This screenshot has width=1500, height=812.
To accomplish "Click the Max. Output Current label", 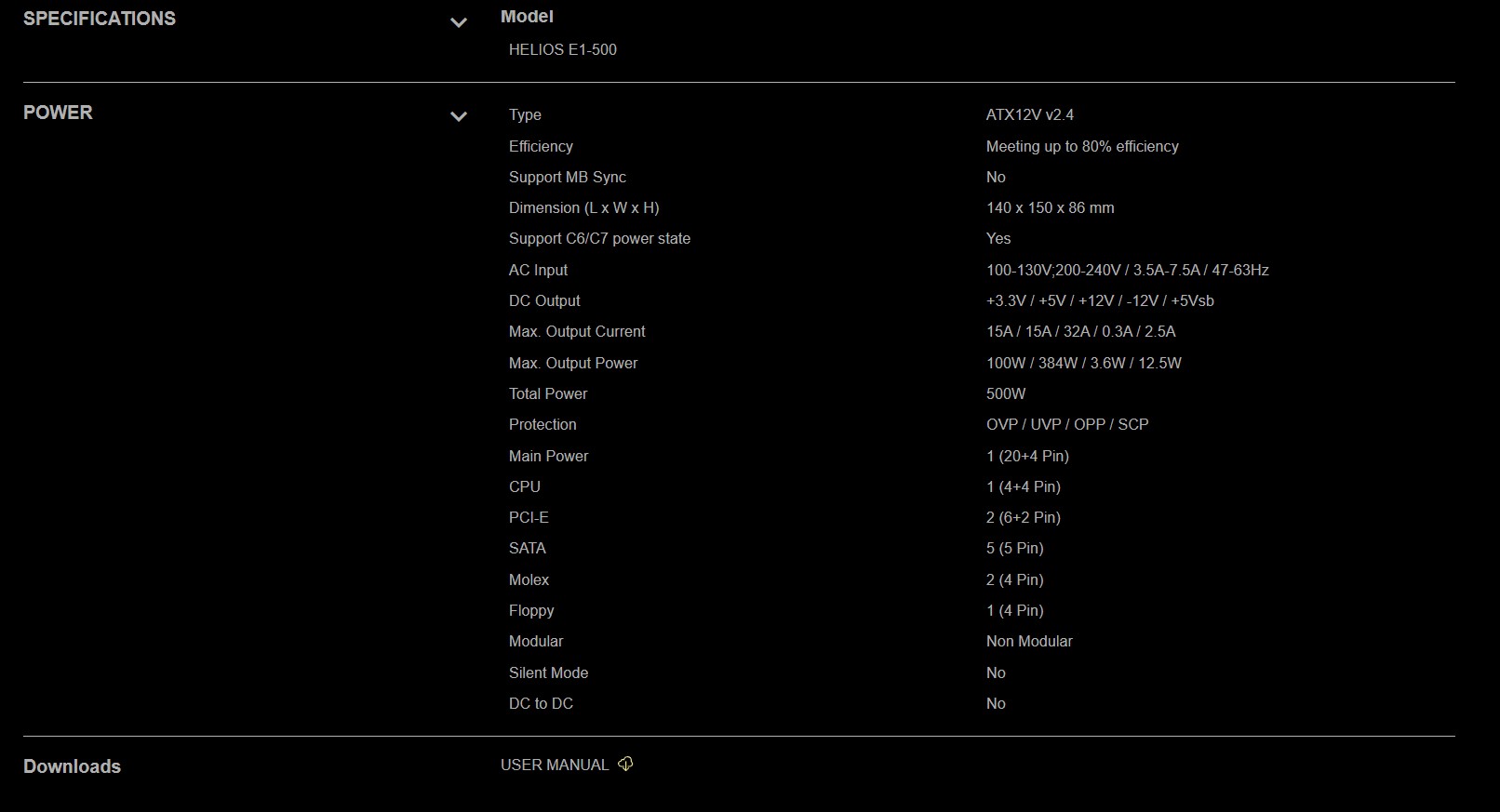I will (x=577, y=331).
